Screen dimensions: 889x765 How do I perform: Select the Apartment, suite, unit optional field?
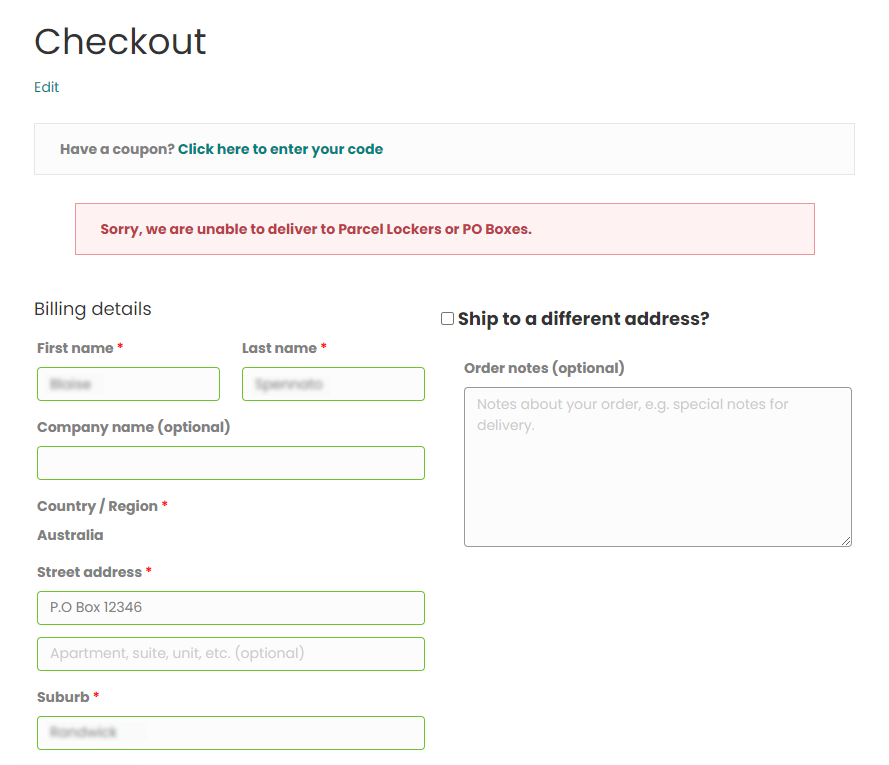coord(230,653)
